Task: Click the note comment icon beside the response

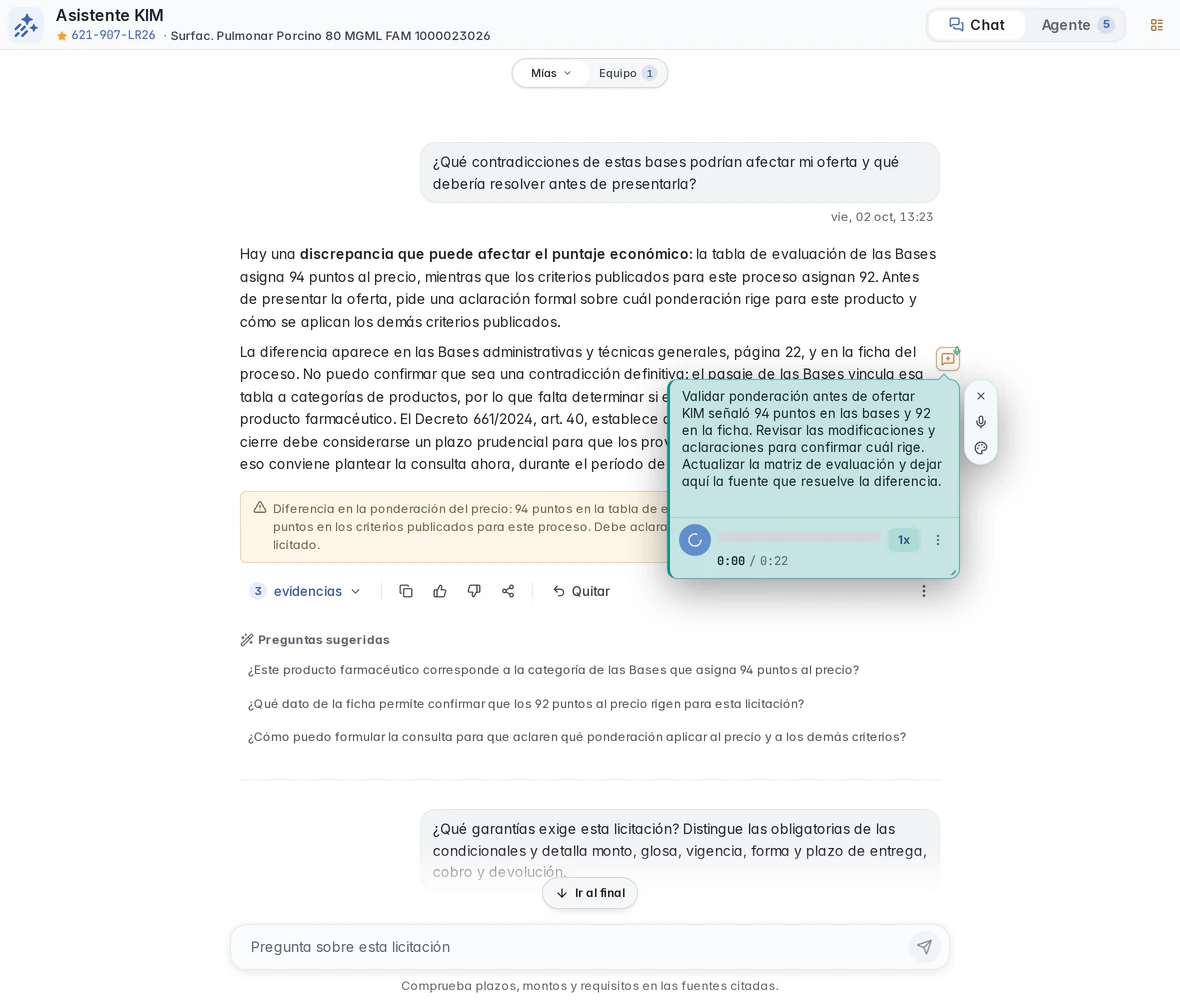Action: point(947,359)
